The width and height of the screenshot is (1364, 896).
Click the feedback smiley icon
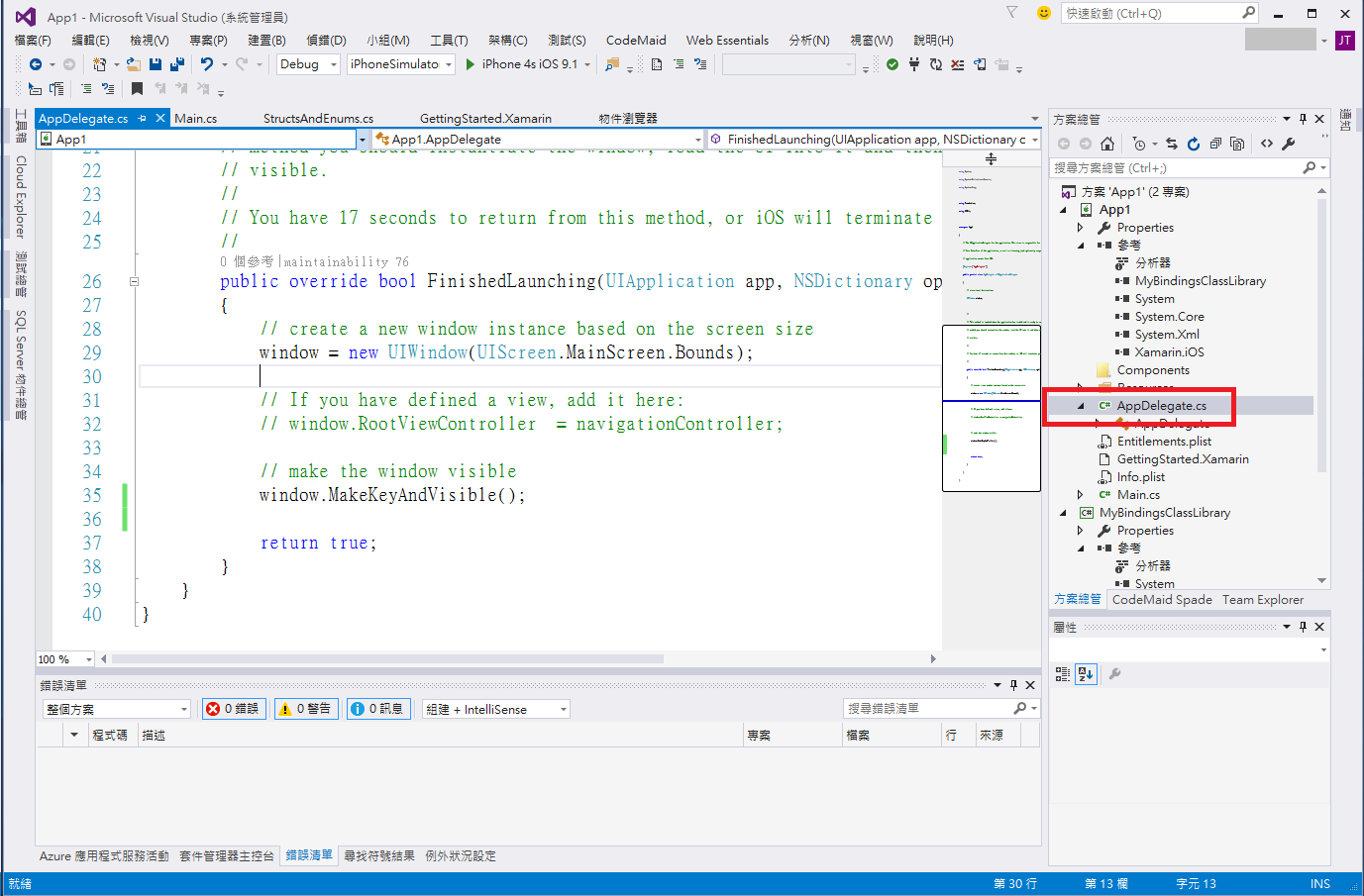[1043, 13]
